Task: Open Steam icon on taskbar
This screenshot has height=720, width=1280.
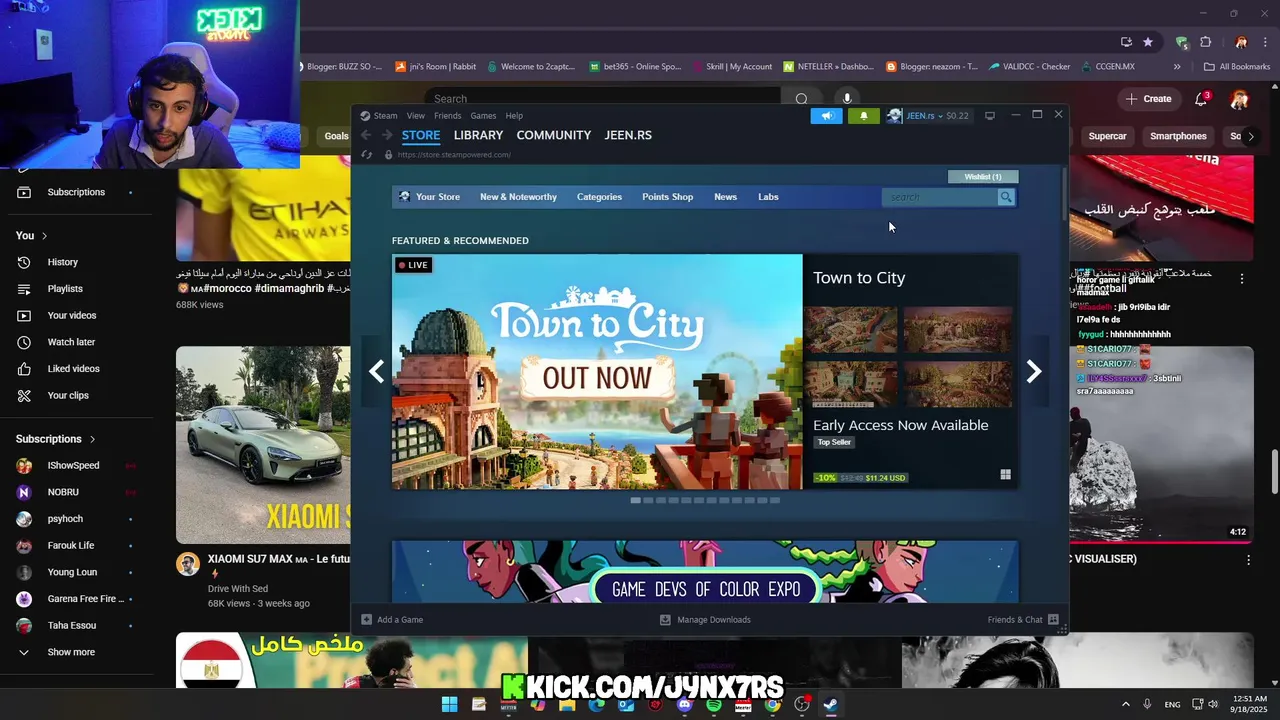Action: 830,704
